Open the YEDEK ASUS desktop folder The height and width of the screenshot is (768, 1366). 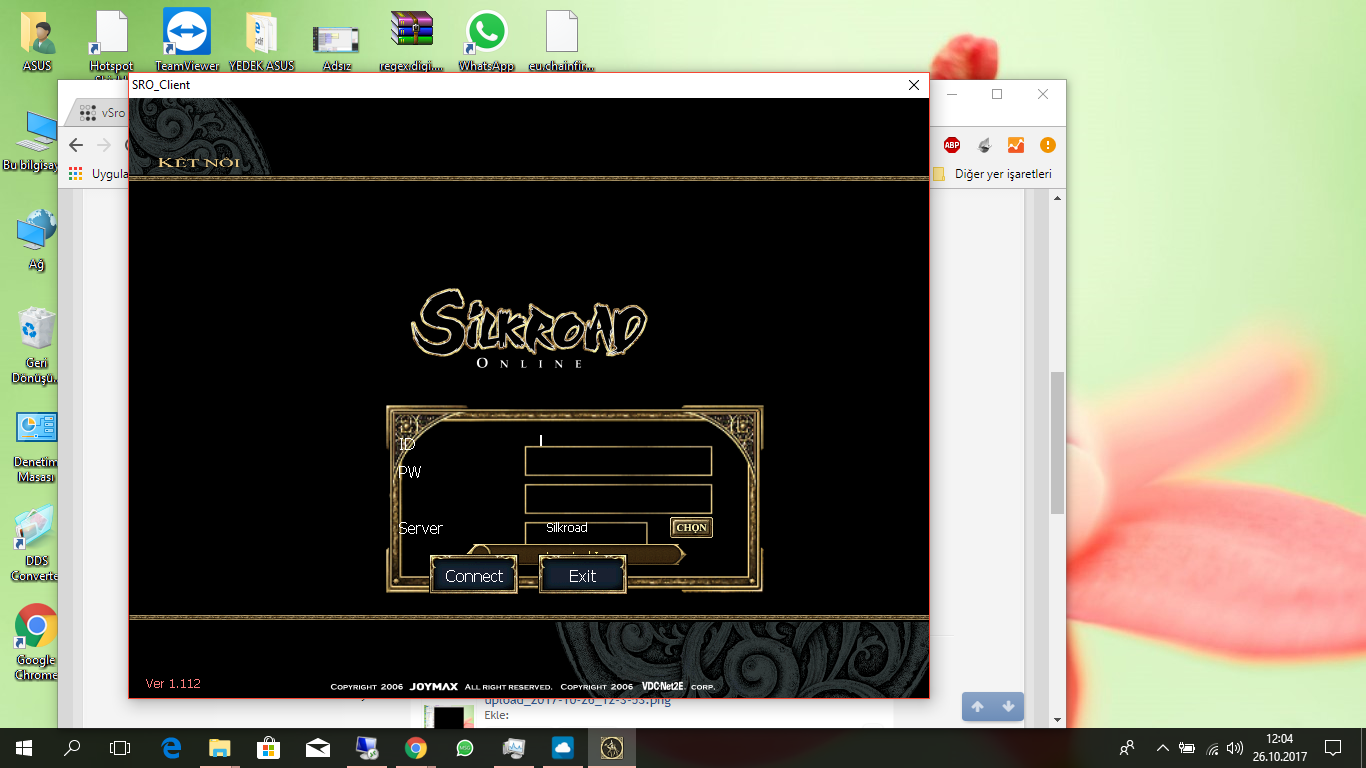click(x=261, y=41)
